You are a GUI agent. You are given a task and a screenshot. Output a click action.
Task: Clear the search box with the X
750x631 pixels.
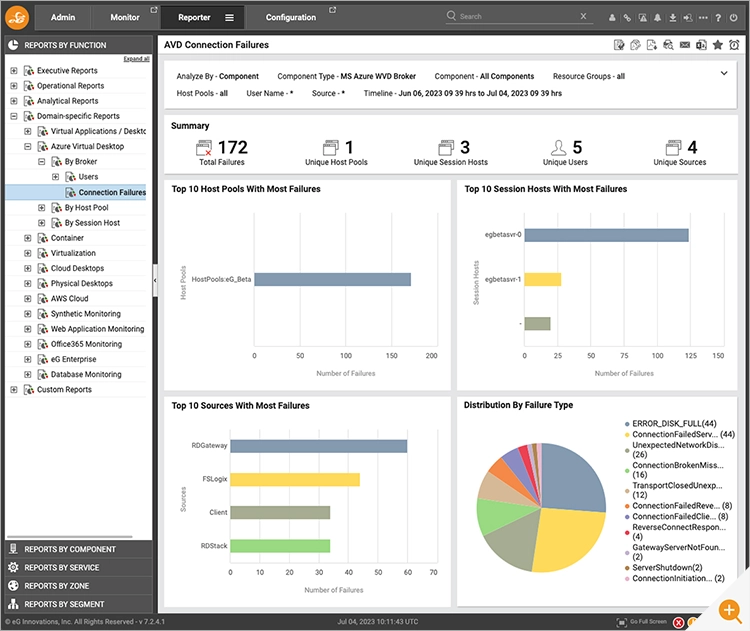pyautogui.click(x=583, y=16)
